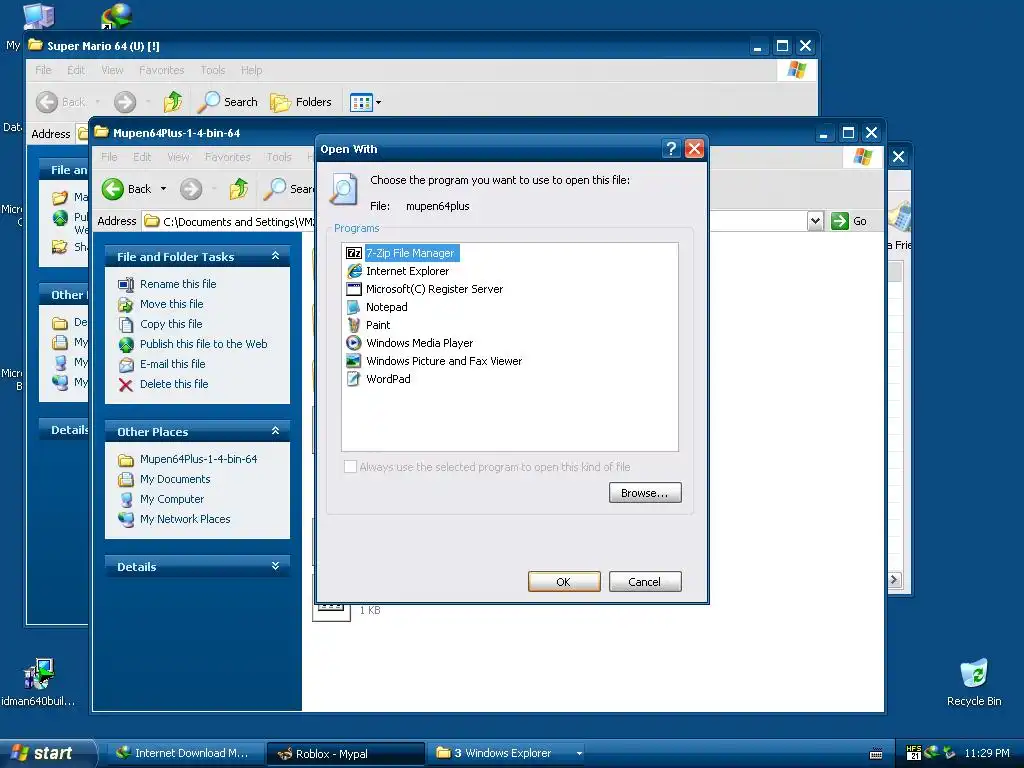
Task: Open My Network Places link
Action: coord(185,519)
